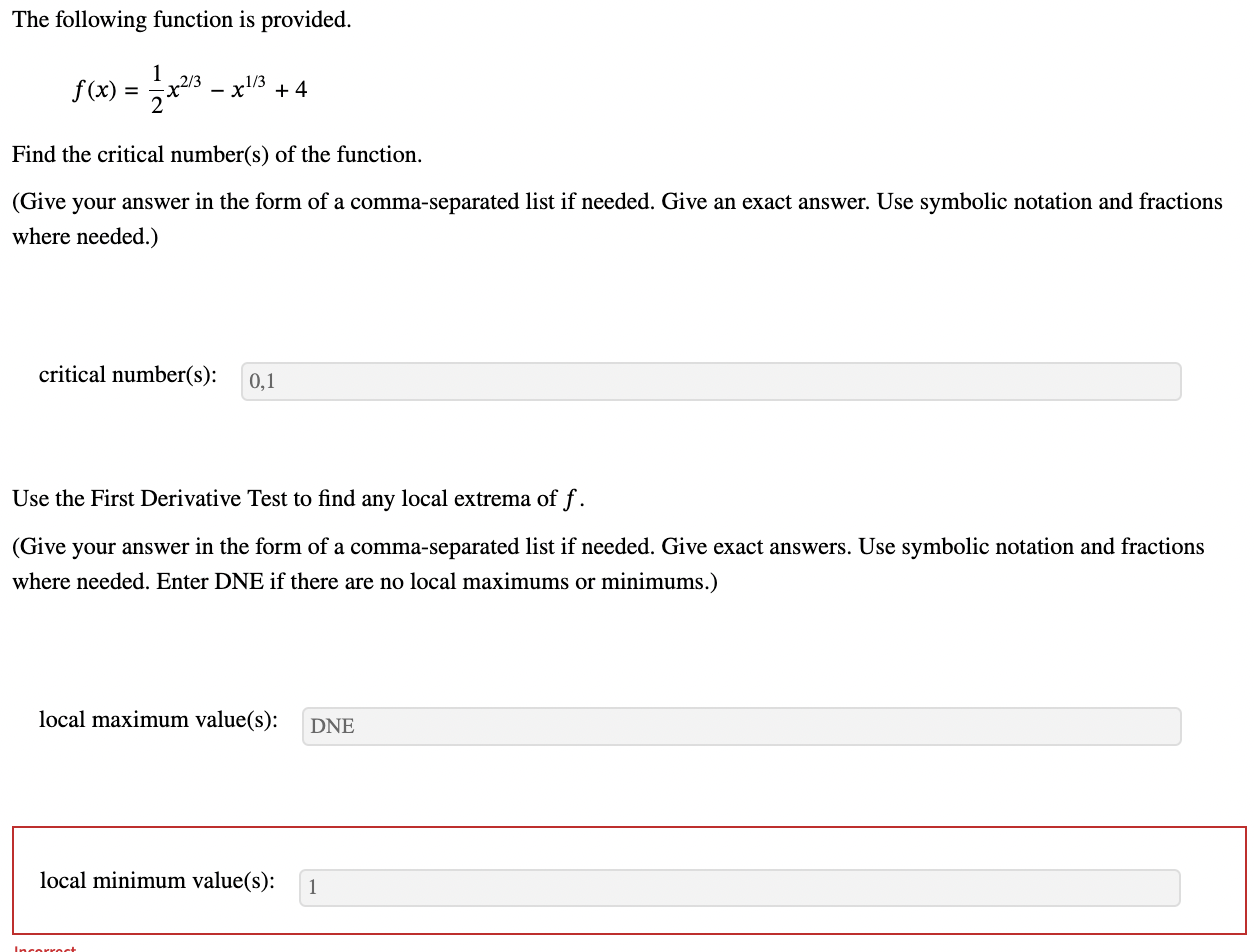Image resolution: width=1254 pixels, height=952 pixels.
Task: Click the Incorrect status label
Action: [43, 948]
